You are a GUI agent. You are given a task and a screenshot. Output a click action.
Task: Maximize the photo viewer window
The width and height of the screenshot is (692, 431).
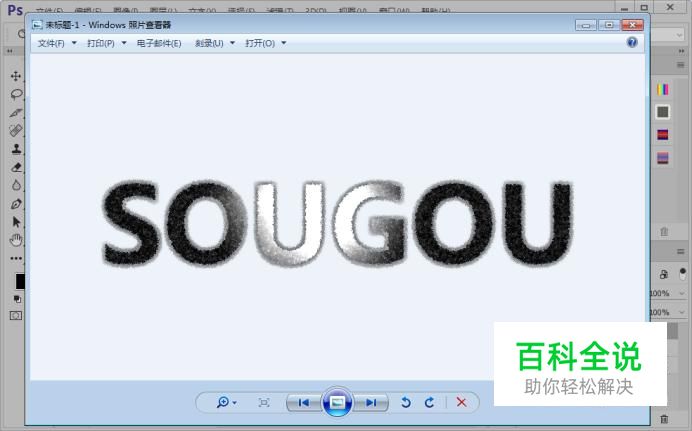[609, 25]
